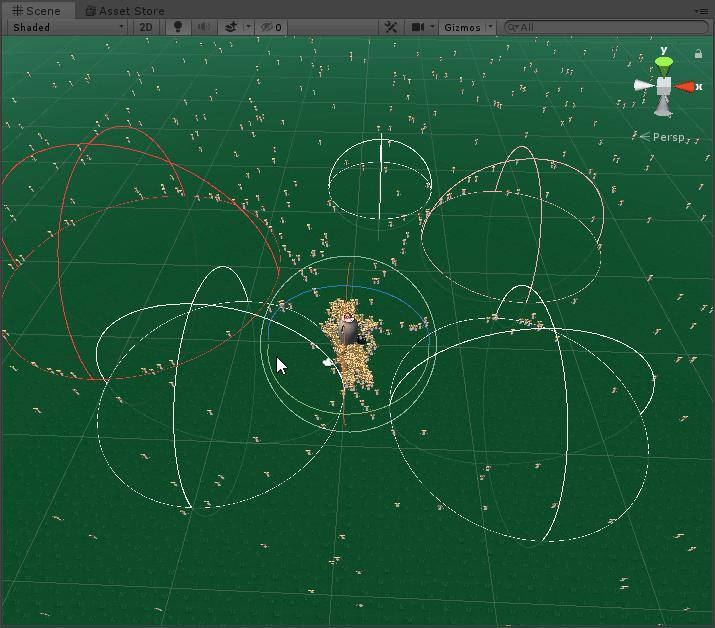The image size is (715, 628).
Task: Open the panel options menu icon
Action: pos(702,11)
